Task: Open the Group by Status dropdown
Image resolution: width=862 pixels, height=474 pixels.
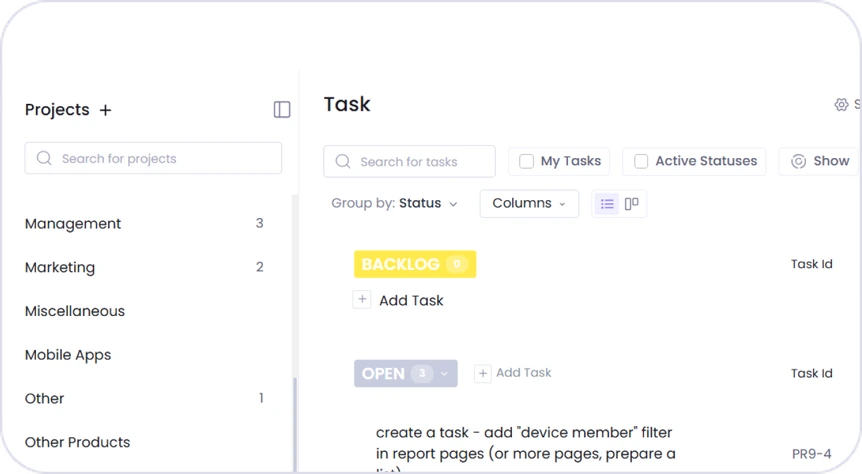Action: point(394,203)
